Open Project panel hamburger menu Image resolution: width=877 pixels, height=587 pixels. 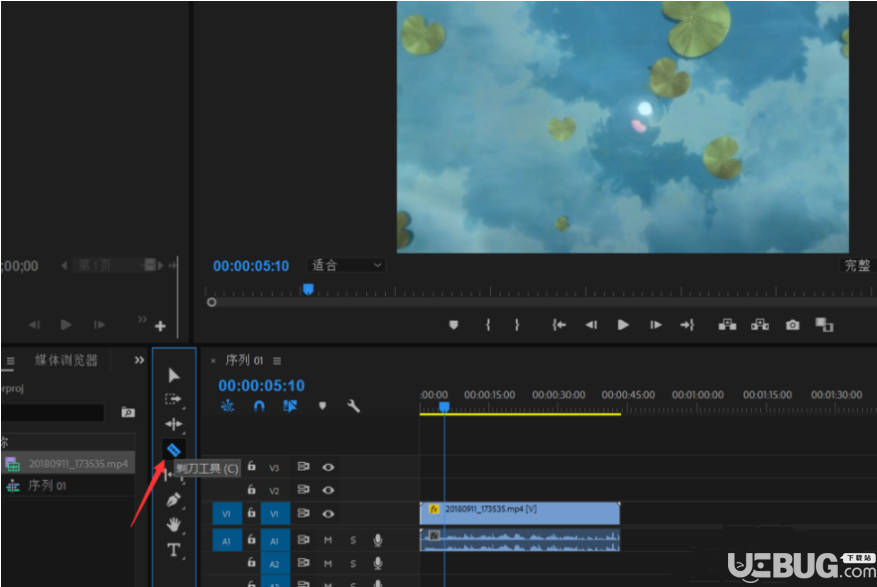point(11,361)
